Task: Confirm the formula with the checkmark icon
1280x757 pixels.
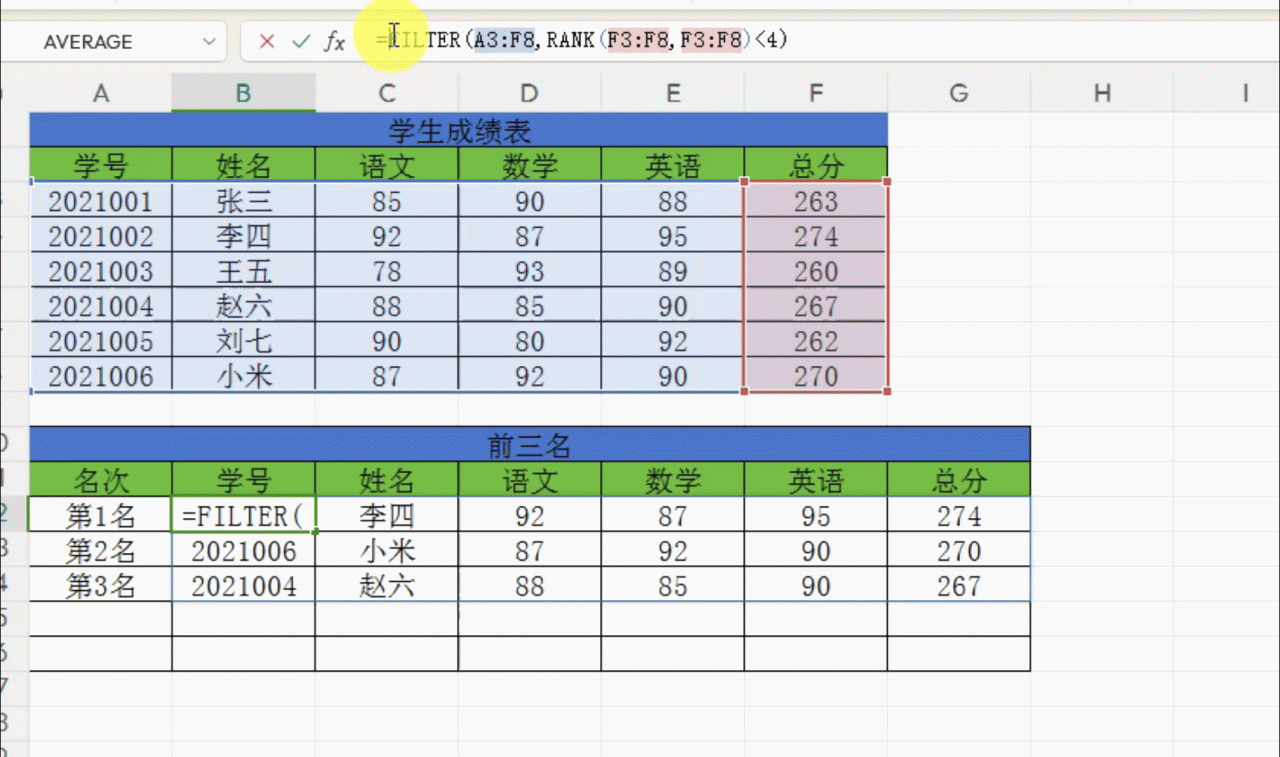Action: [x=300, y=41]
